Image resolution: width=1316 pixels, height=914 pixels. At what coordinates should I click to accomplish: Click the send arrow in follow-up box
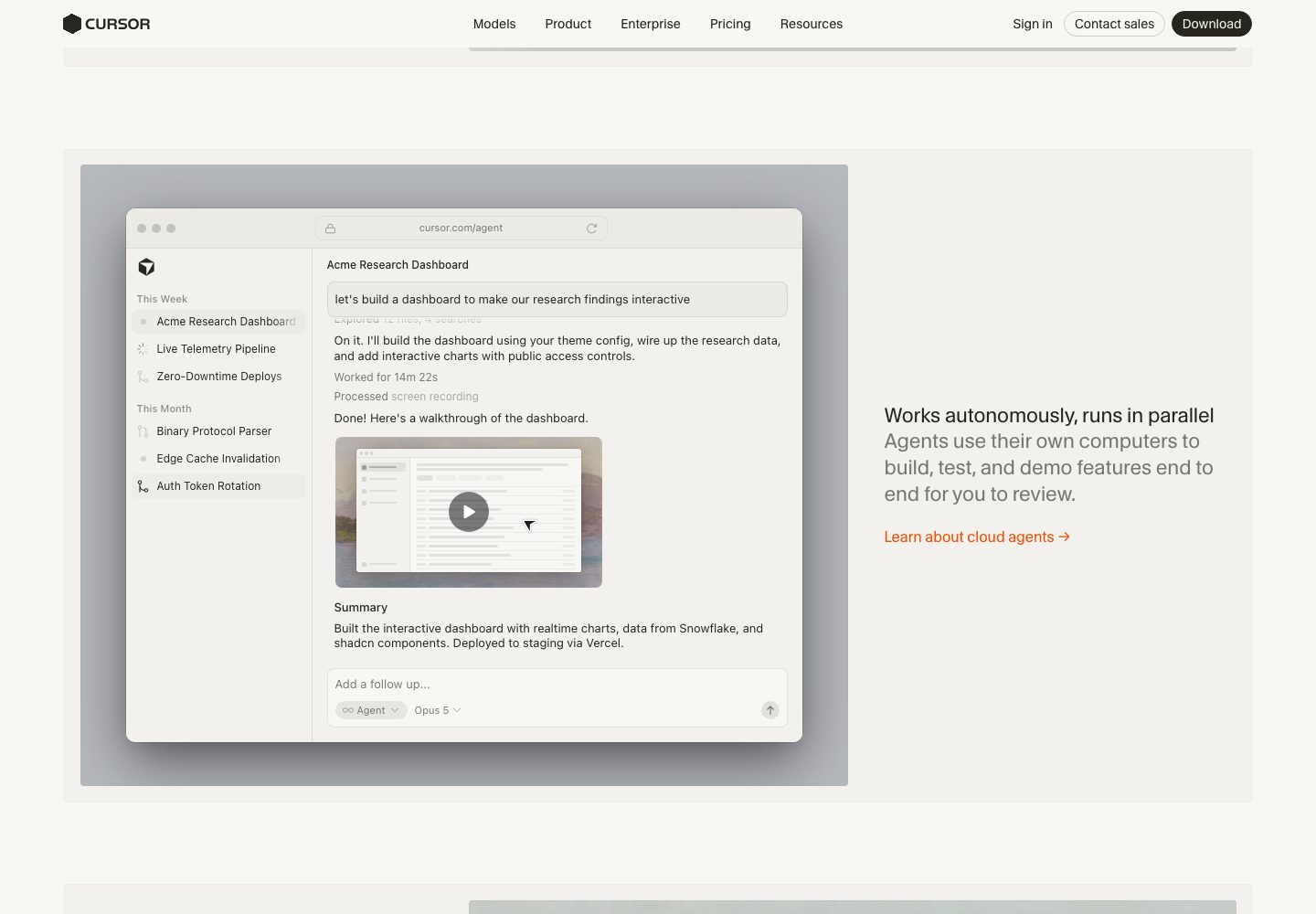[770, 710]
